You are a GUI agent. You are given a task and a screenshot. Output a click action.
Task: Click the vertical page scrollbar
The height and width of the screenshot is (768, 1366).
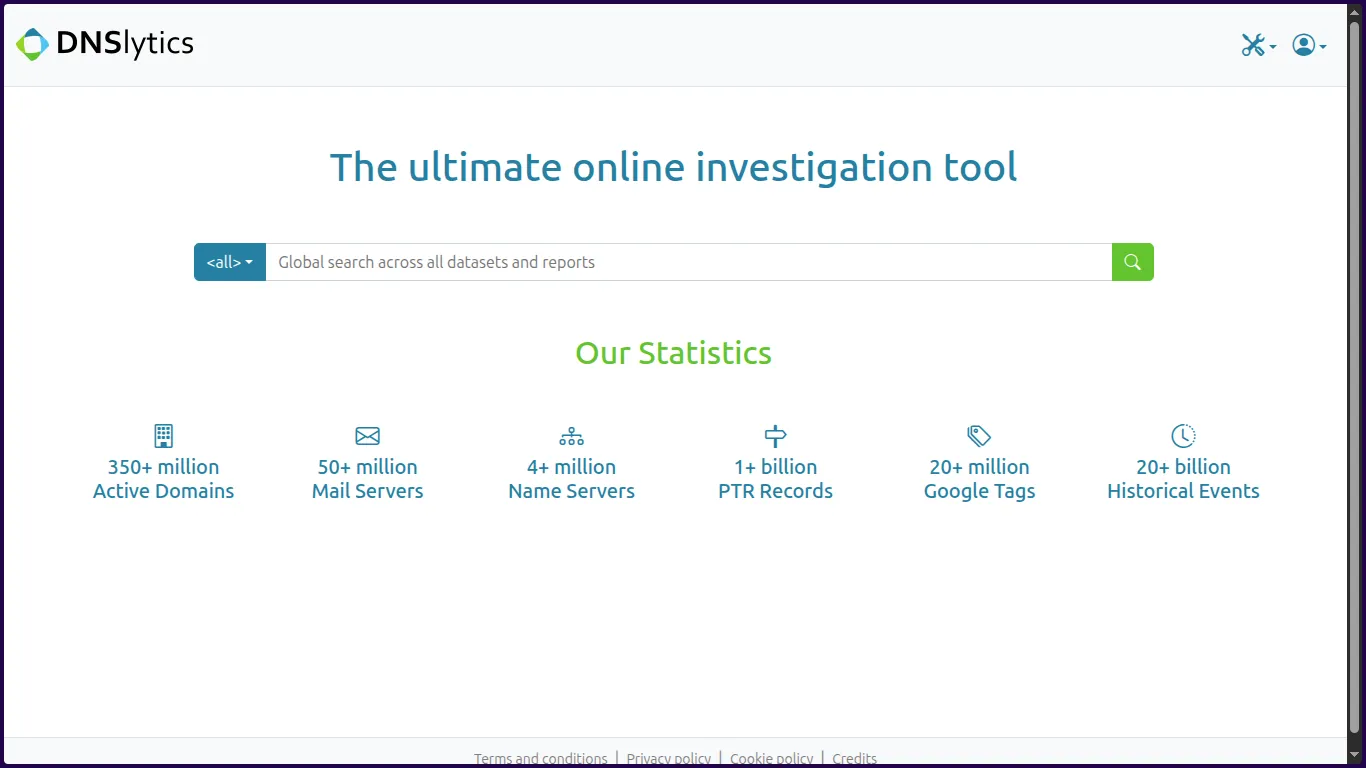pyautogui.click(x=1355, y=380)
